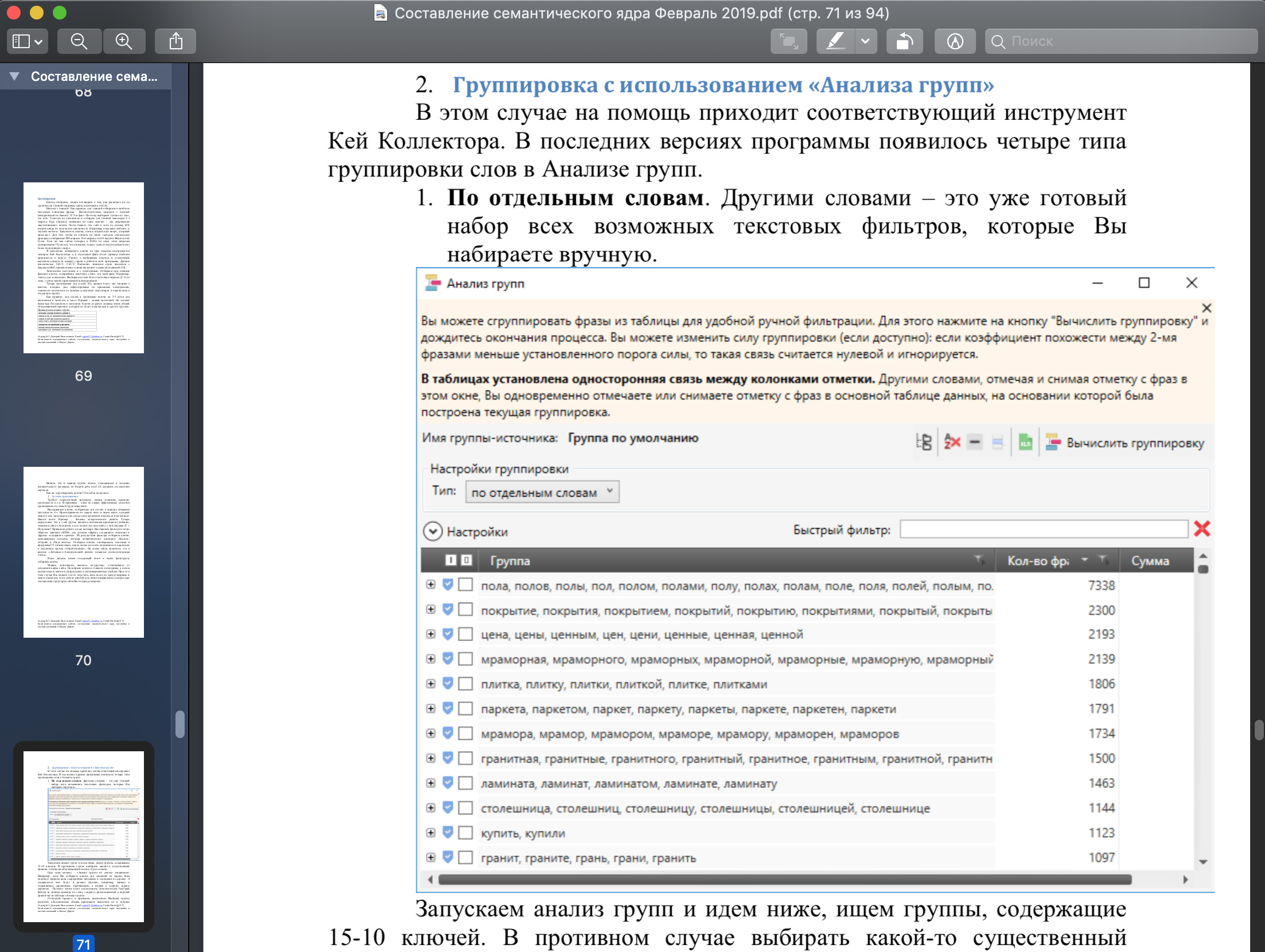Click the sidebar vertical scrollbar handle
The width and height of the screenshot is (1265, 952).
[180, 725]
